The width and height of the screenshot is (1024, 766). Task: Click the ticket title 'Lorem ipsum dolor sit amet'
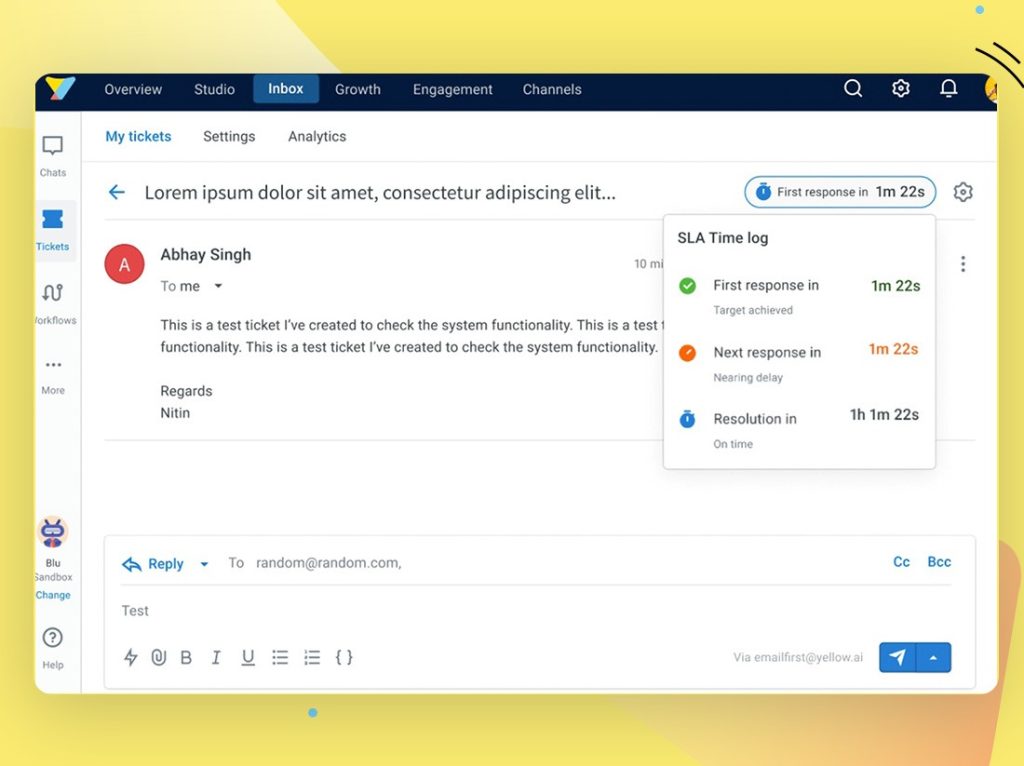point(380,193)
